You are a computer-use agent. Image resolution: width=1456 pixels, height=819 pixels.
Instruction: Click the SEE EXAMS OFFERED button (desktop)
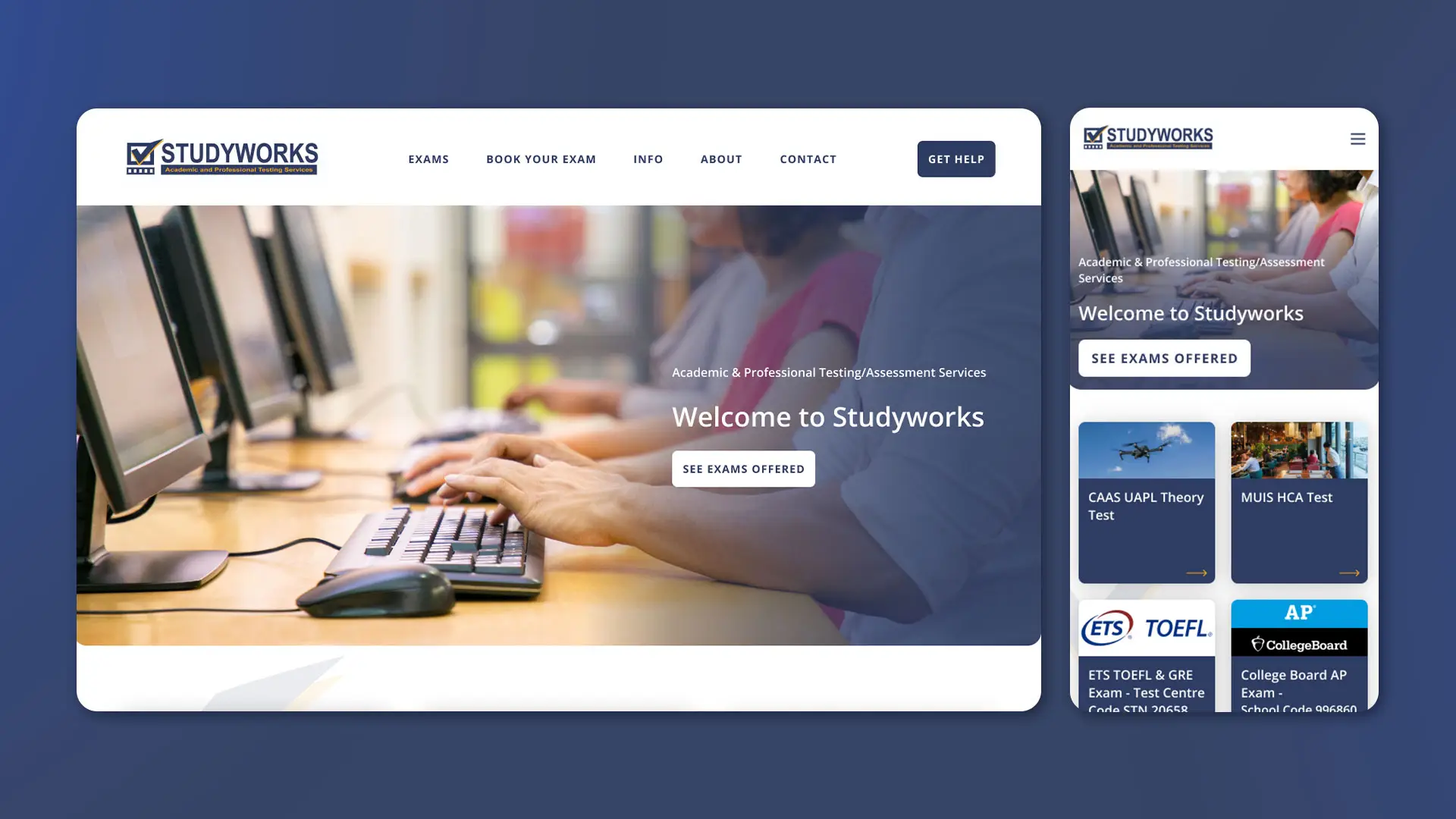click(743, 468)
